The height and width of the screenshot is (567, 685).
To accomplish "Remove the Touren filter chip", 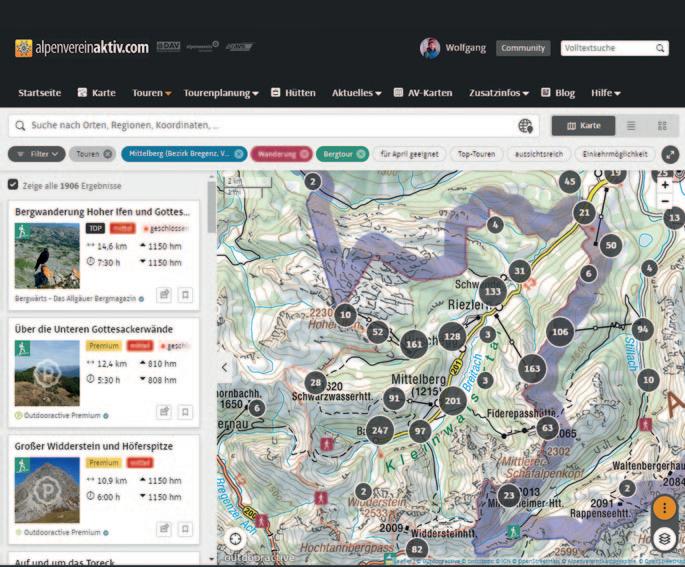I will click(107, 154).
